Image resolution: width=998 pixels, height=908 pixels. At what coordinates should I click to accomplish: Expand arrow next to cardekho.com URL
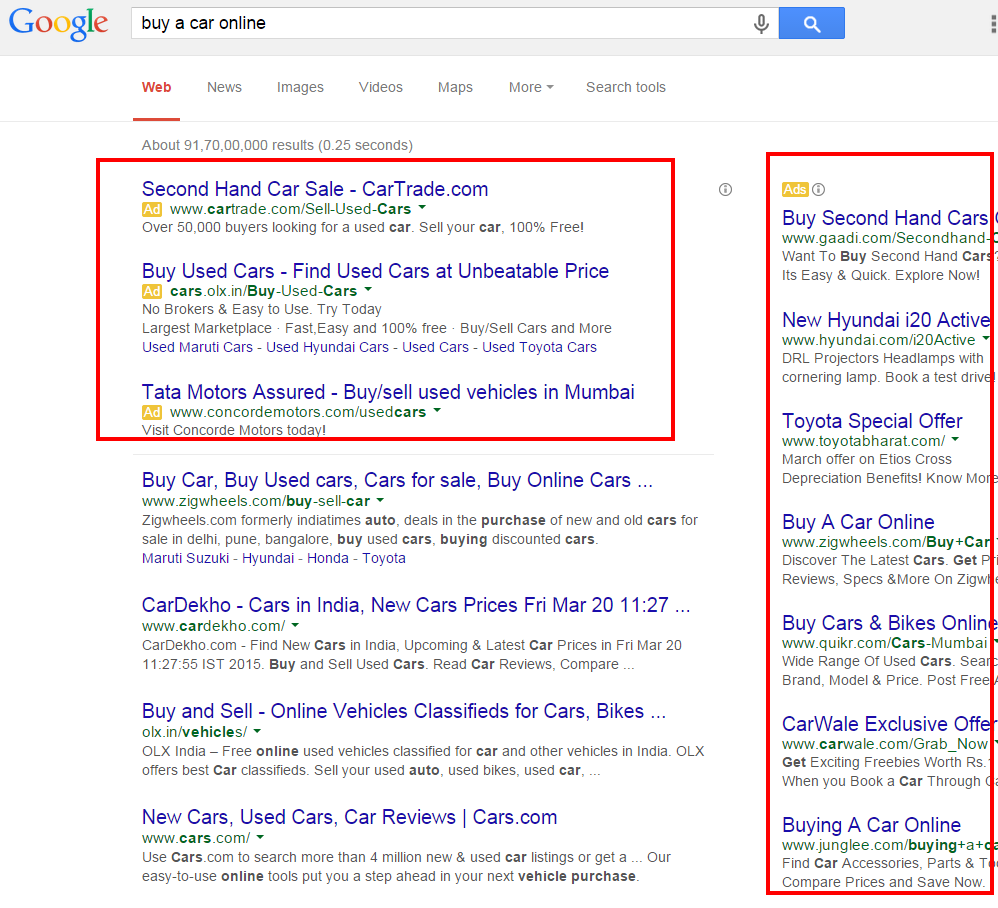(295, 625)
